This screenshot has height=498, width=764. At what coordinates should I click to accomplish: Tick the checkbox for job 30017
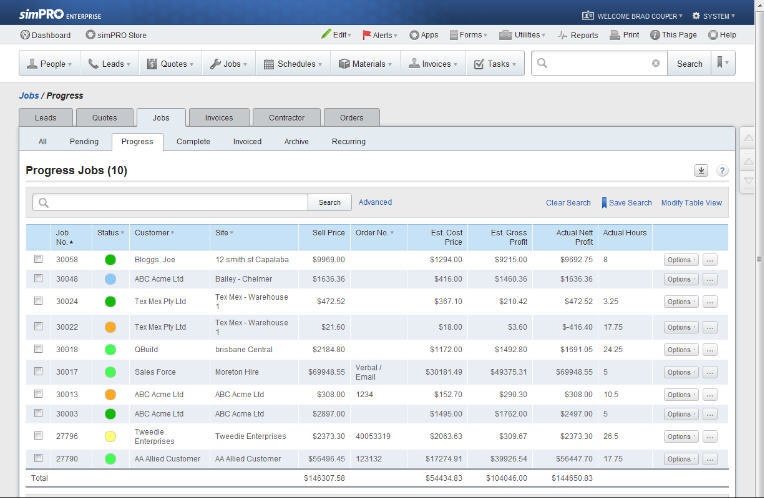coord(38,371)
